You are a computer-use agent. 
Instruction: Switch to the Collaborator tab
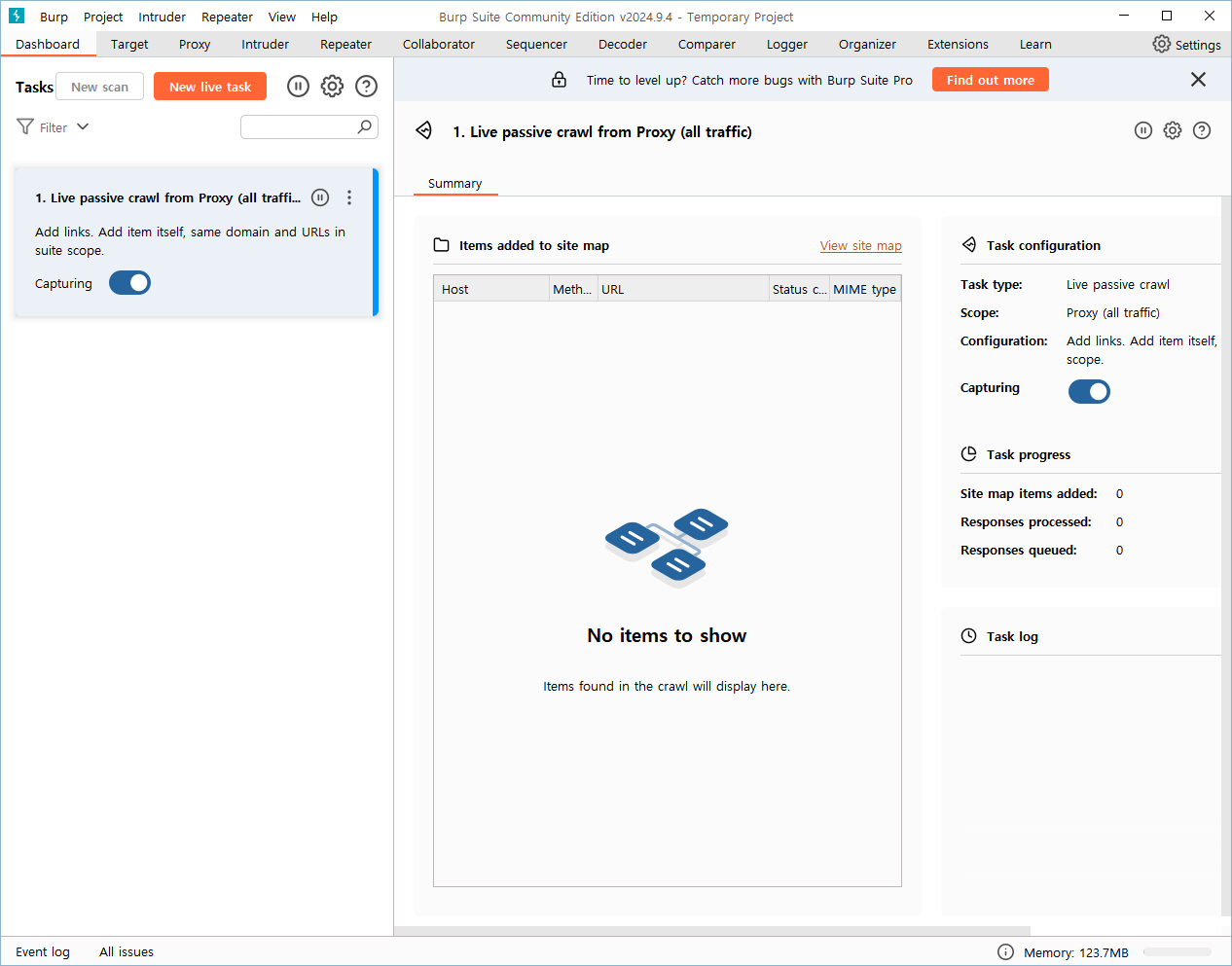pos(439,44)
